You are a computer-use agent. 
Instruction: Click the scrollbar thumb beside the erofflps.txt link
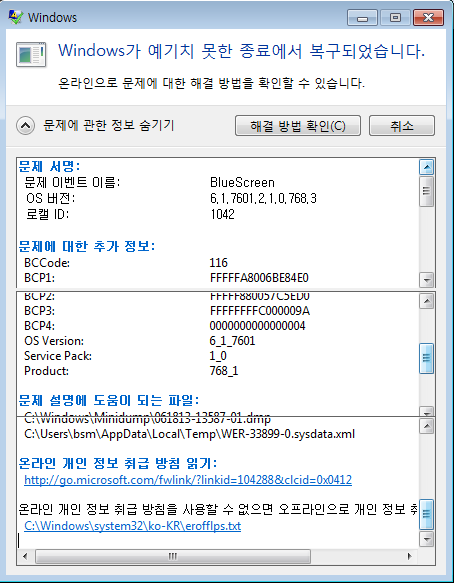[426, 515]
